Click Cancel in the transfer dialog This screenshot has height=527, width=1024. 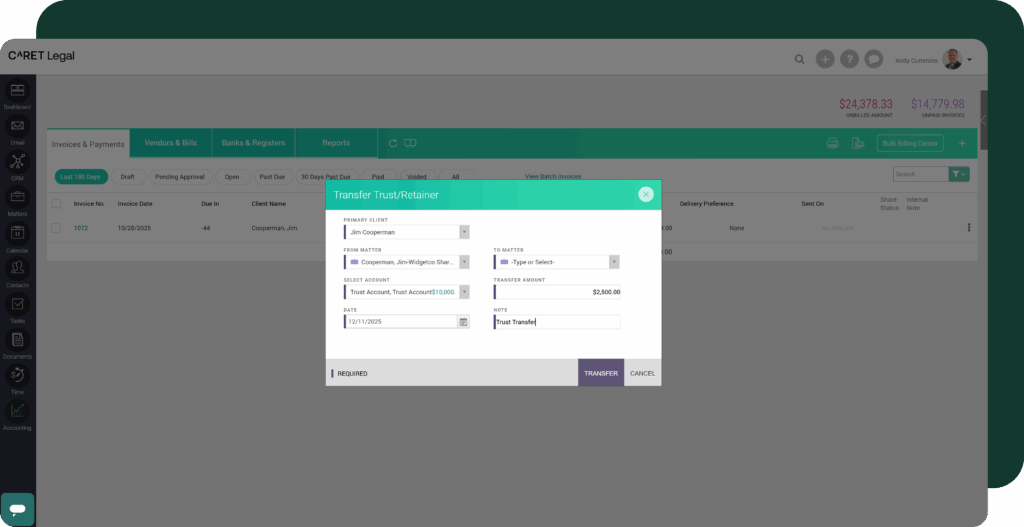(x=643, y=373)
